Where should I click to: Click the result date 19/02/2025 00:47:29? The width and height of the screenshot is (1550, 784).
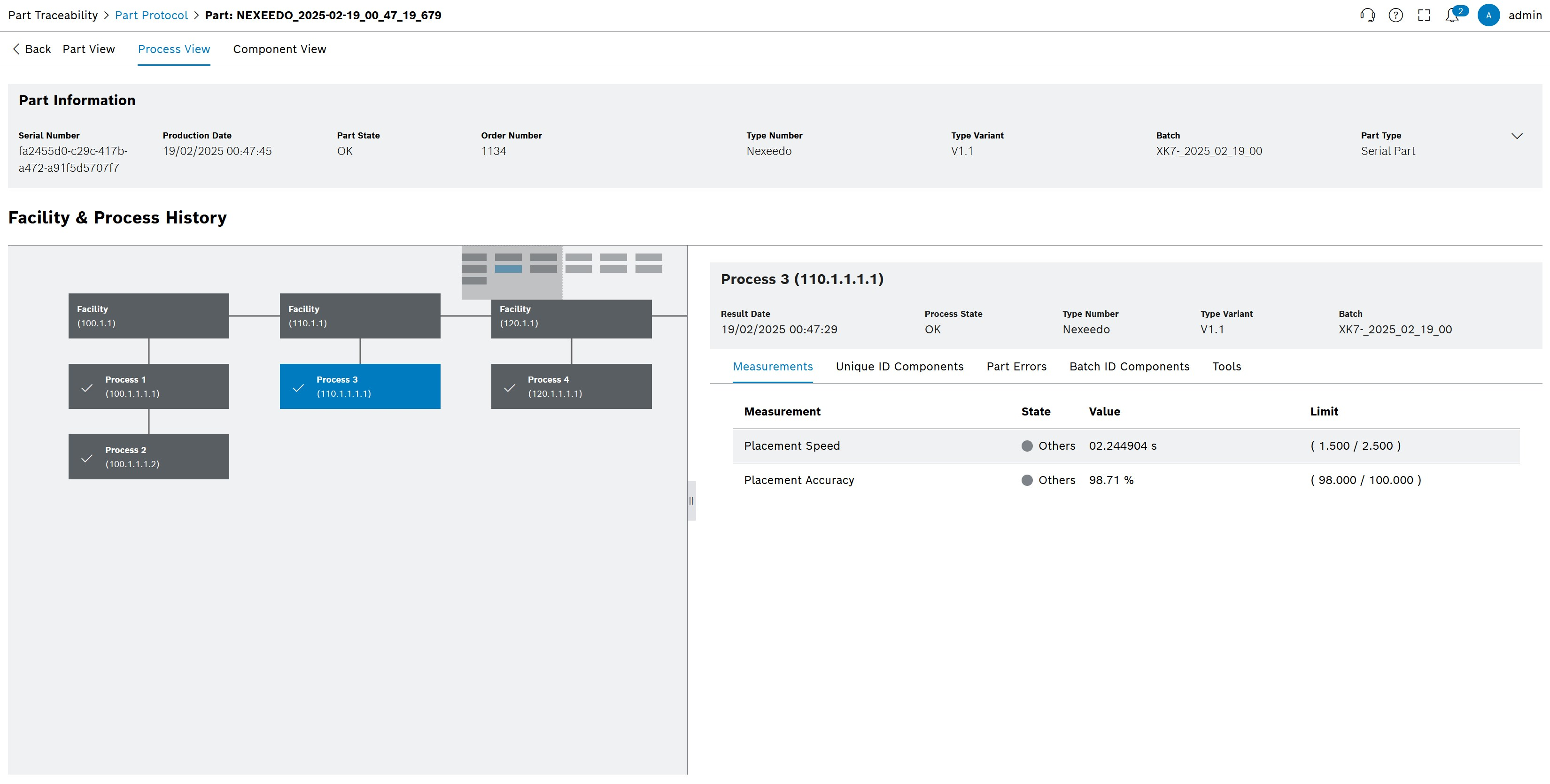(779, 330)
